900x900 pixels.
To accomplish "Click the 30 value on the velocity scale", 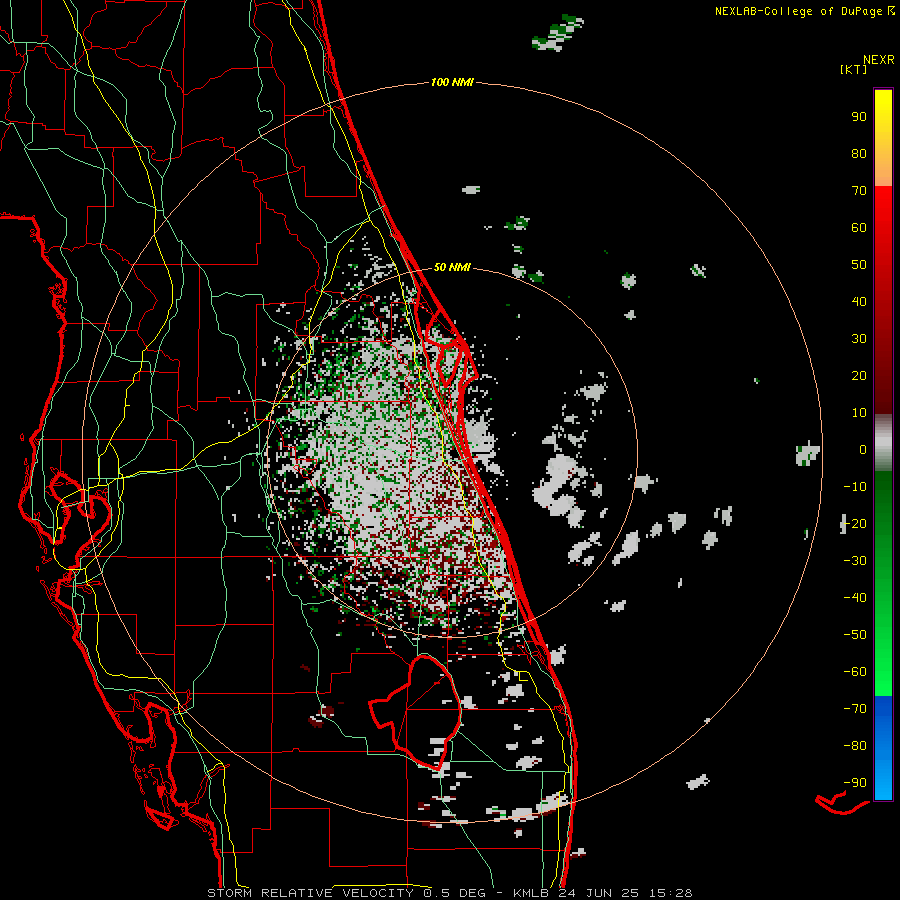I will click(859, 339).
